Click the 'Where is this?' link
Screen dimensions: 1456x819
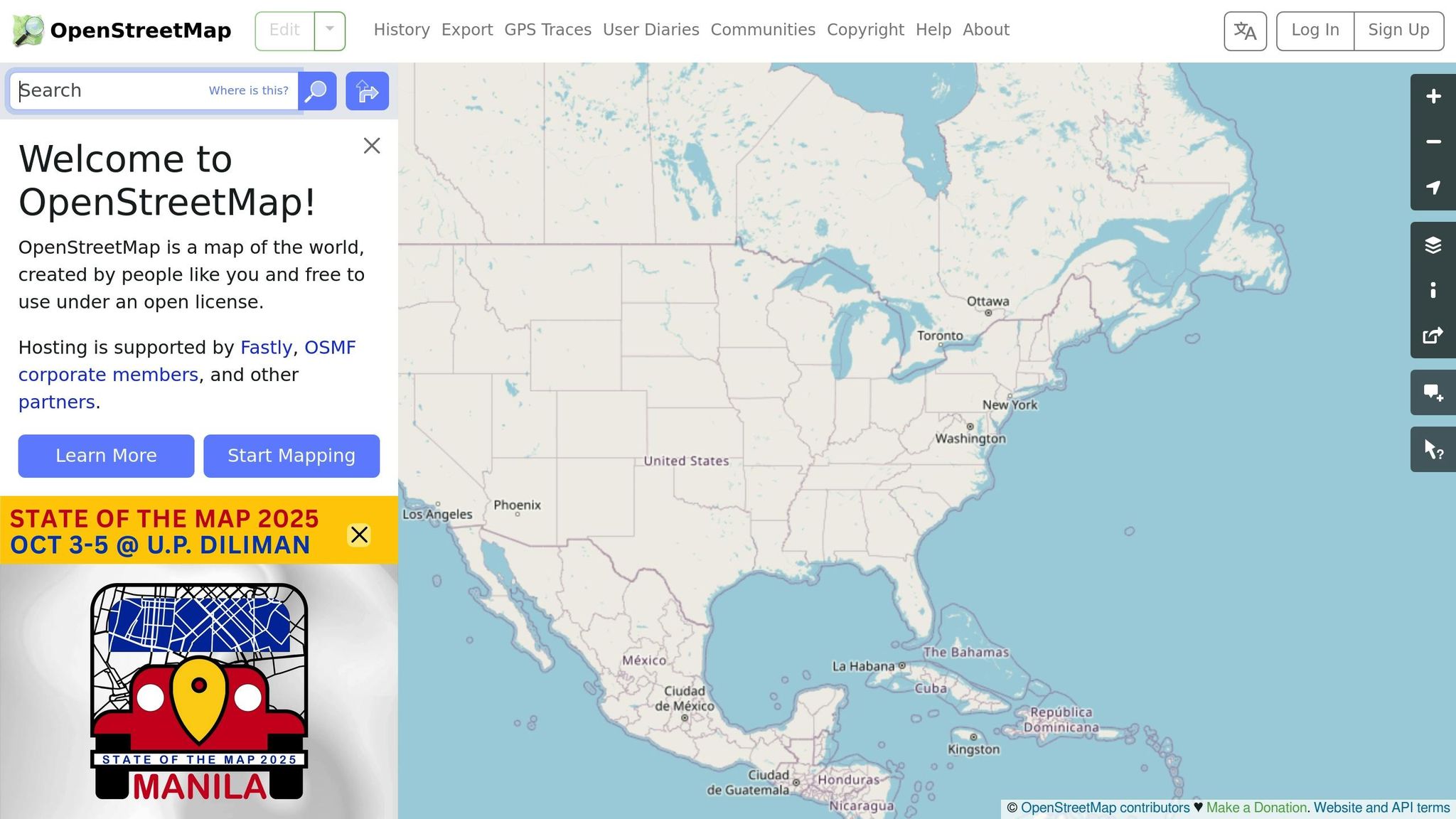click(248, 91)
